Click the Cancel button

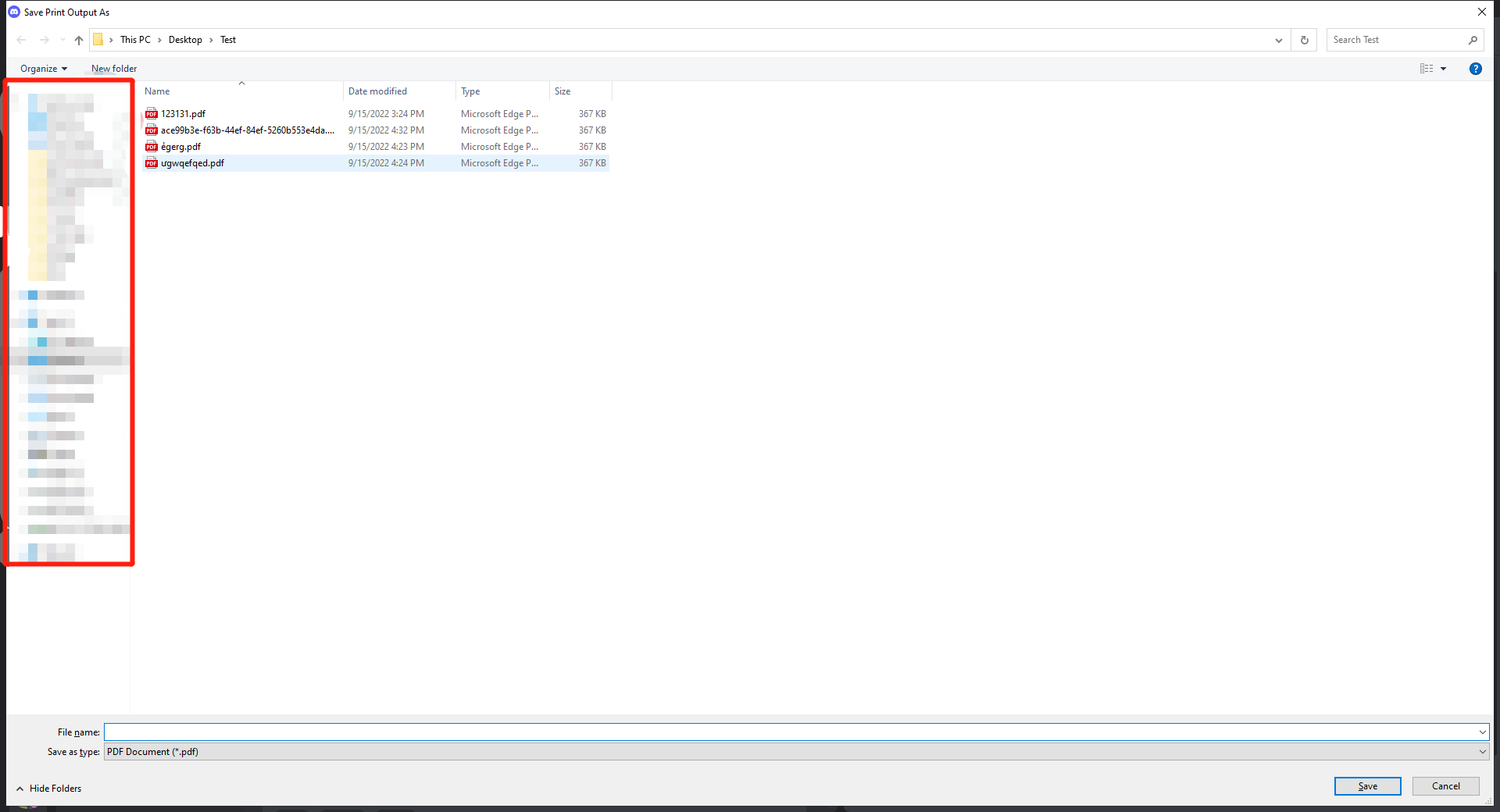1445,786
